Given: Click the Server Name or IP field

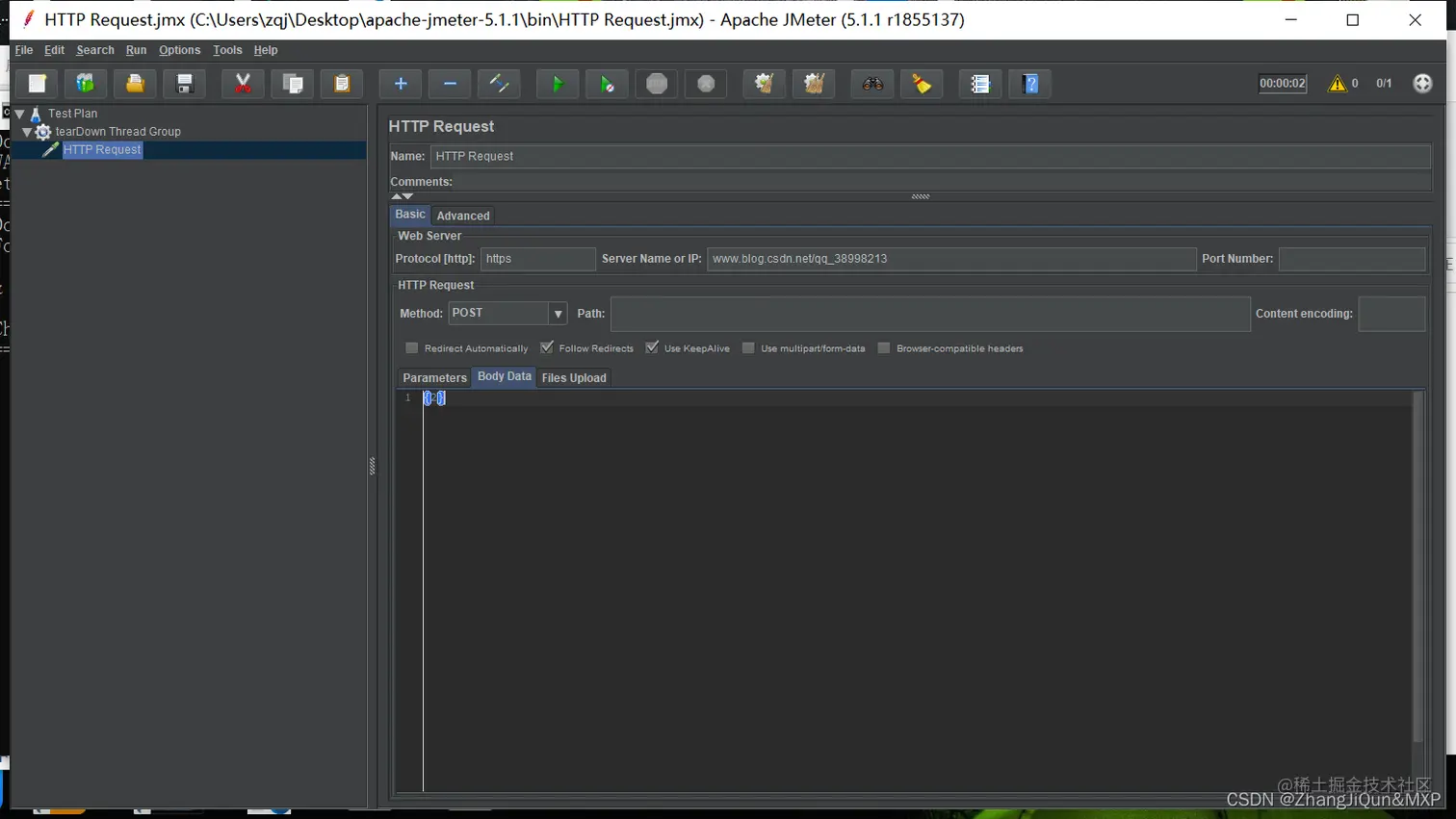Looking at the screenshot, I should [x=951, y=259].
